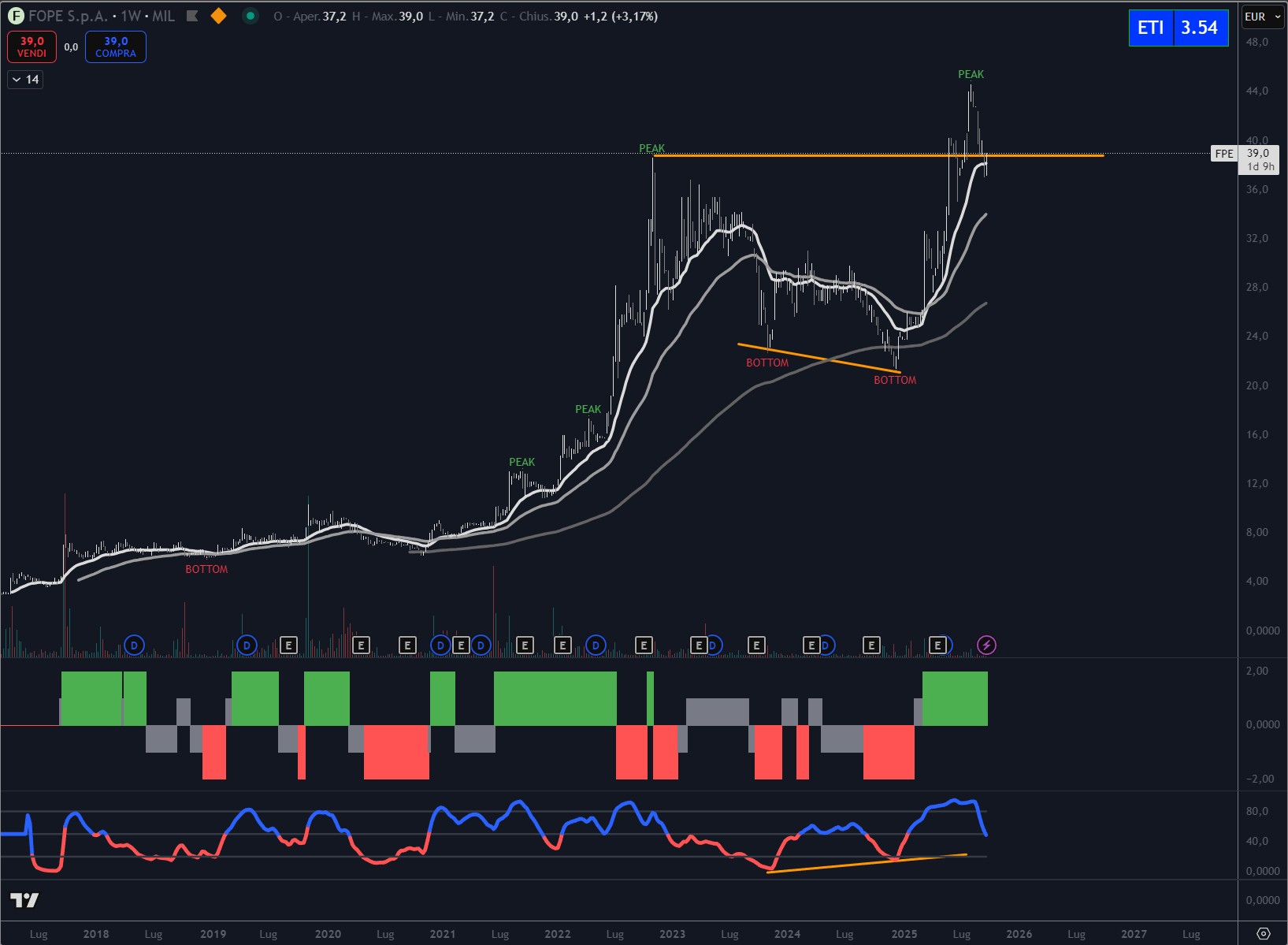Click the purple lightning bolt event icon
This screenshot has width=1288, height=945.
click(986, 646)
